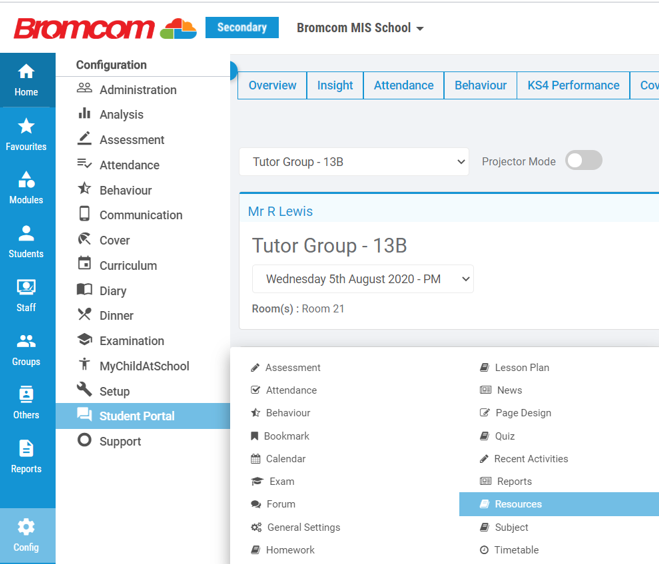This screenshot has height=564, width=659.
Task: Click the Secondary button
Action: click(242, 28)
